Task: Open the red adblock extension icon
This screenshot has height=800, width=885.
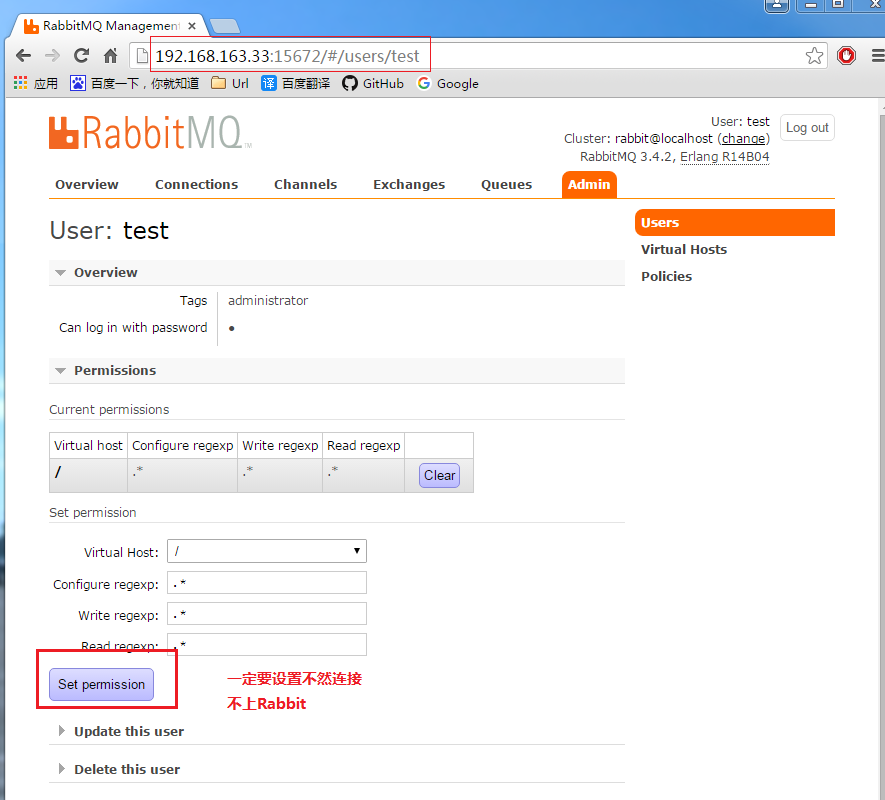Action: 846,56
